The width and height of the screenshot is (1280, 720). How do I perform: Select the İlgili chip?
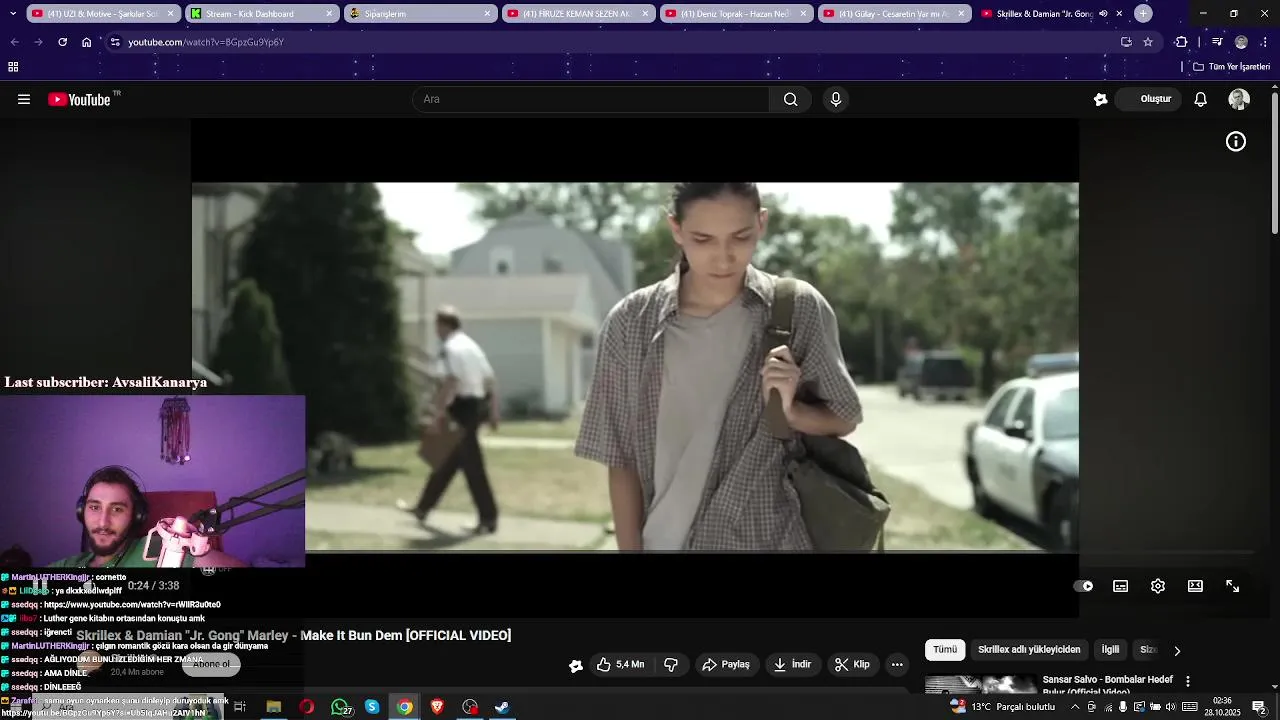pos(1110,650)
